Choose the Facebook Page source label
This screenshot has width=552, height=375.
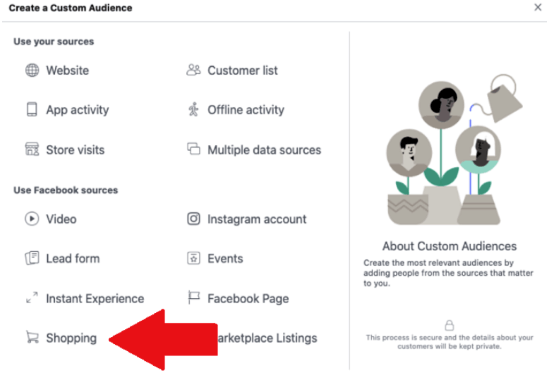(x=248, y=299)
